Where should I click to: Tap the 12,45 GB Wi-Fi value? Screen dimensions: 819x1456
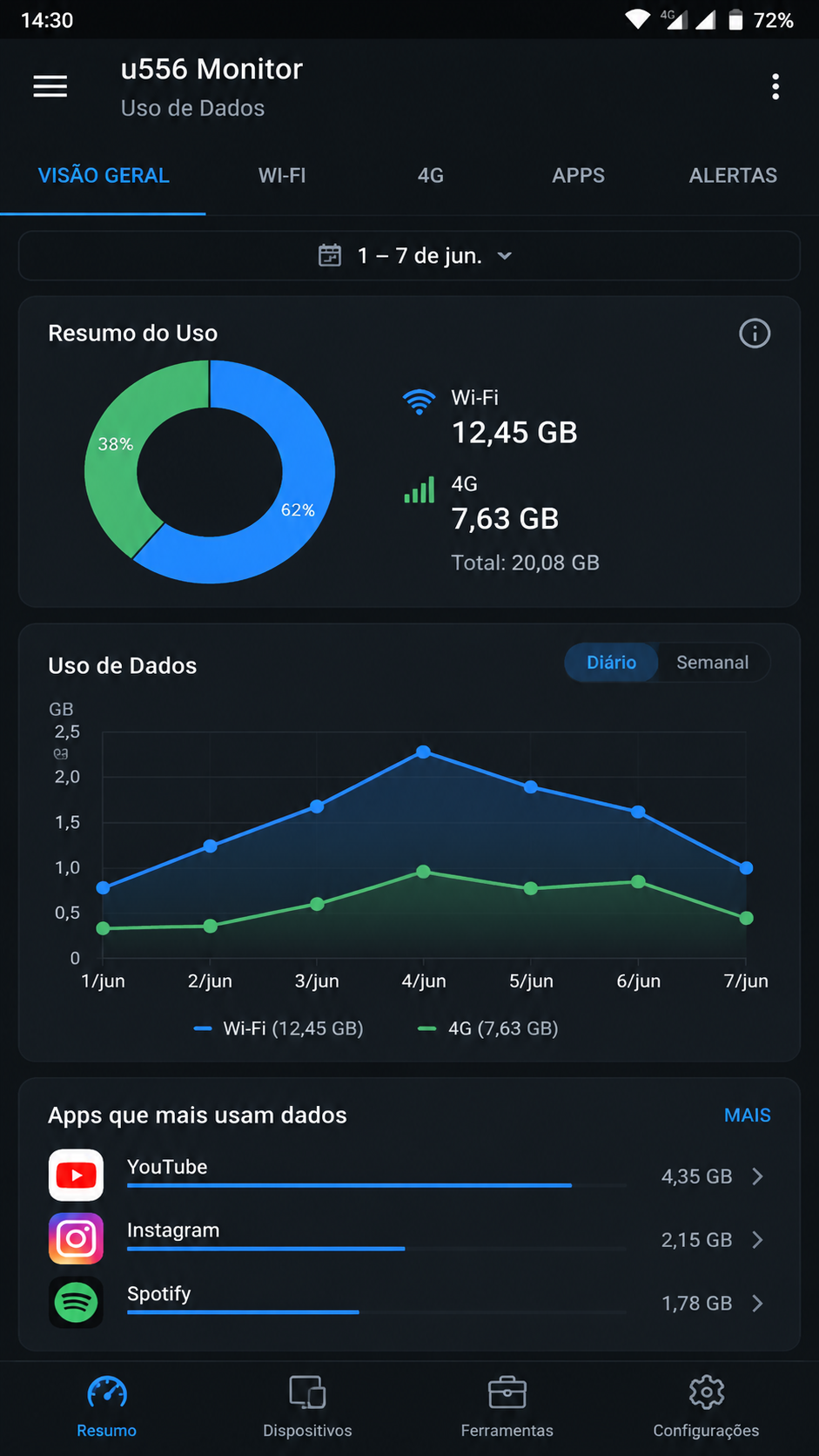514,433
